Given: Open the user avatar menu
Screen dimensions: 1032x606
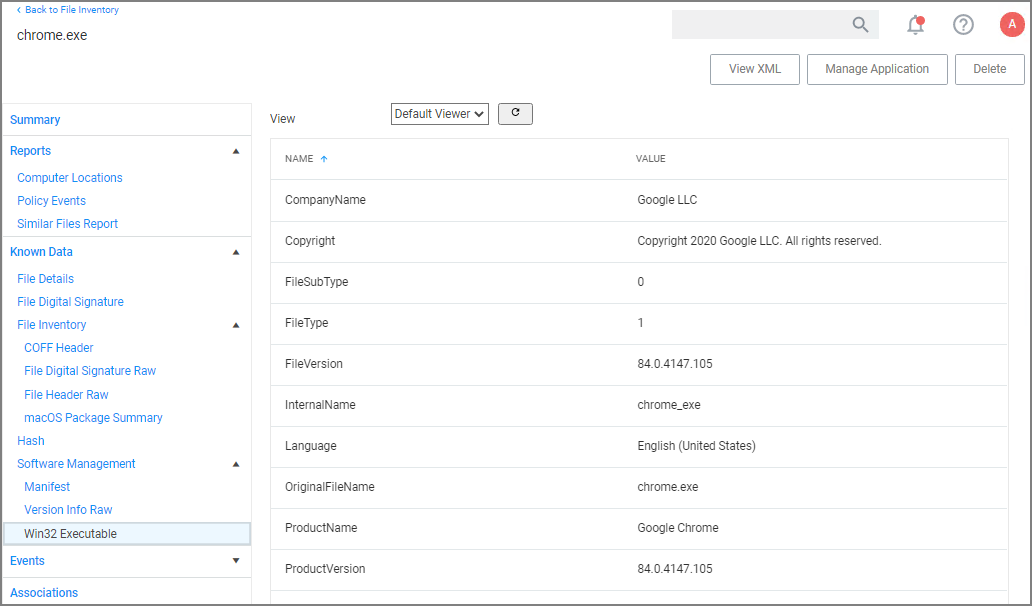Looking at the screenshot, I should (x=1011, y=24).
